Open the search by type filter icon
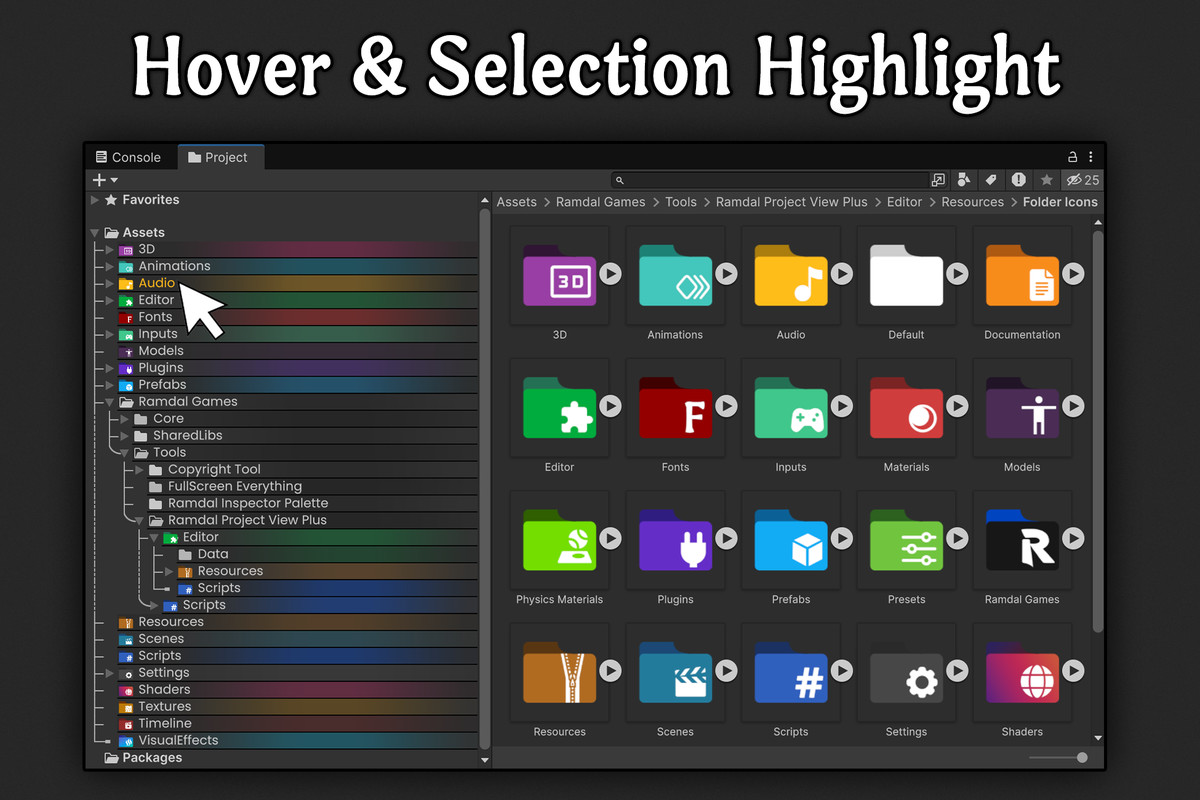 (964, 180)
